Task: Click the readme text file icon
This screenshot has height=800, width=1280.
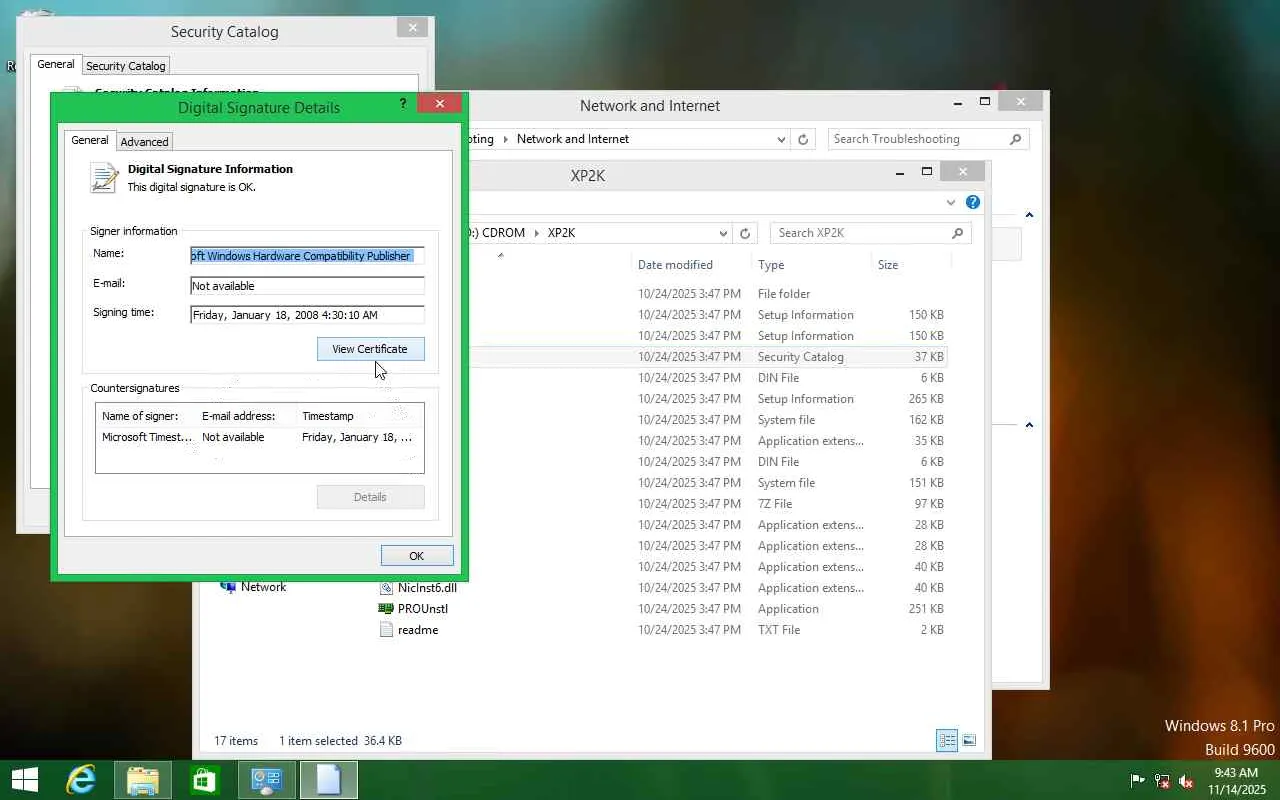Action: [386, 630]
